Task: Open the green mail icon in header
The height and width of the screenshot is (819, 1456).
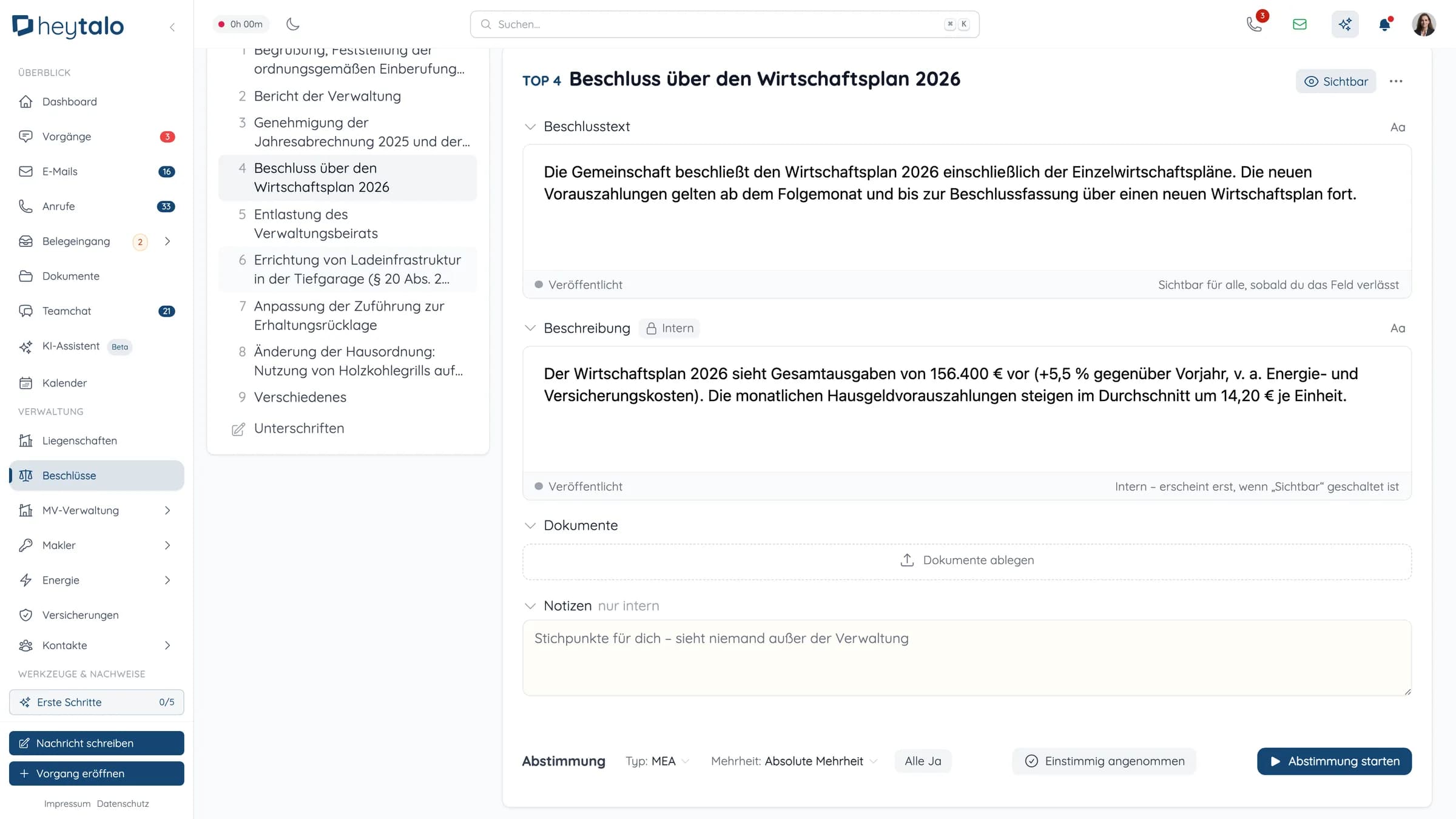Action: 1299,24
